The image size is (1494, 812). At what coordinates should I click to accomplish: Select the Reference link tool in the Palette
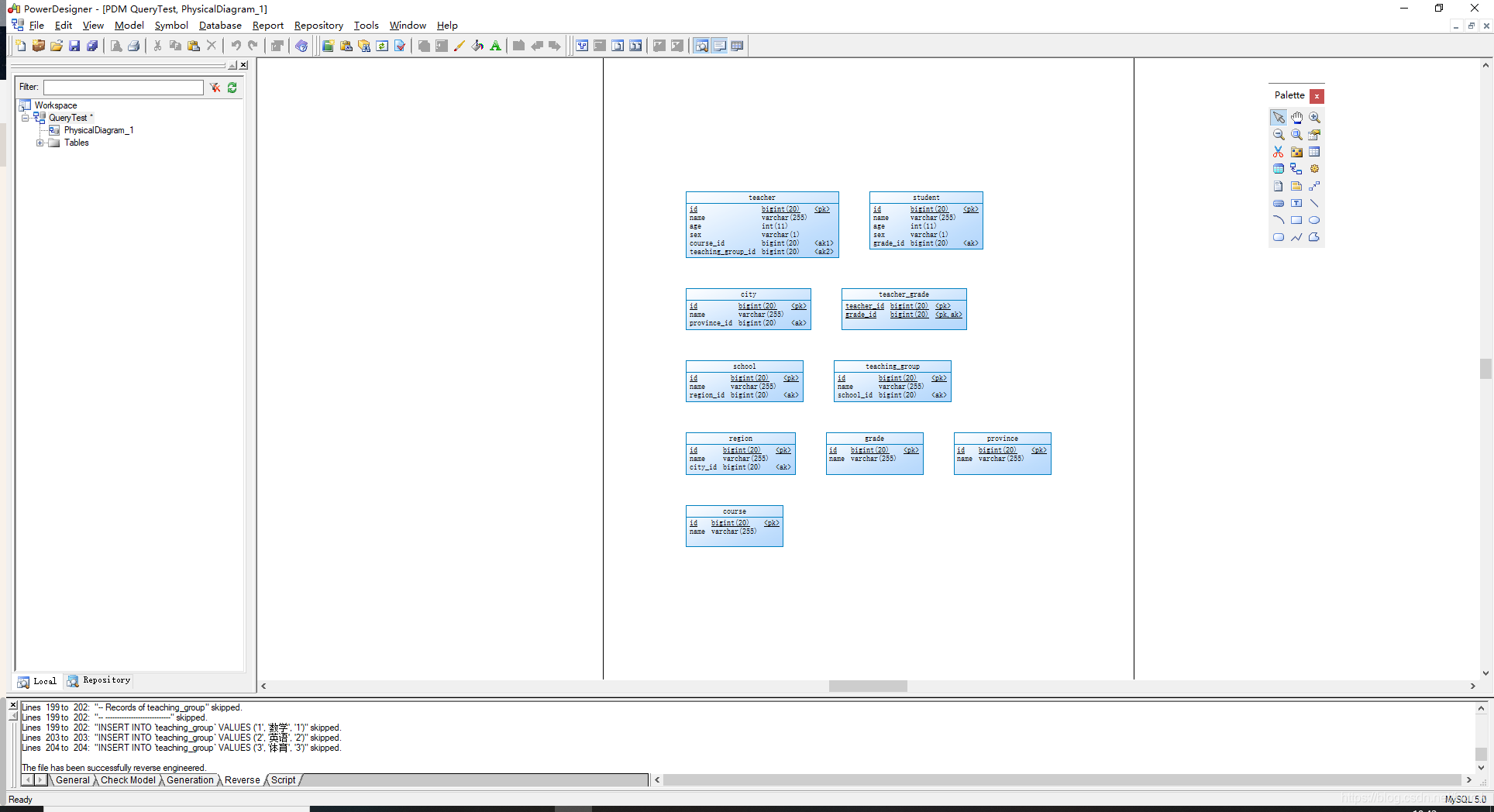(1296, 169)
